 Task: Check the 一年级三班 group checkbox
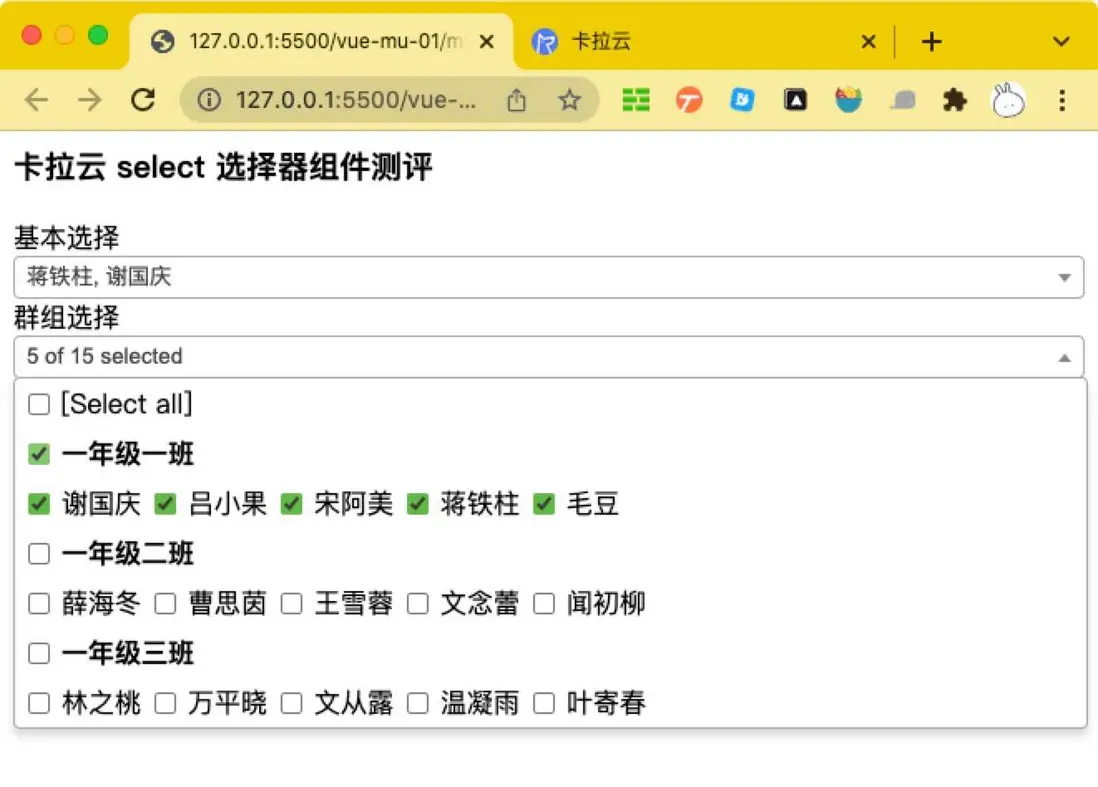39,653
